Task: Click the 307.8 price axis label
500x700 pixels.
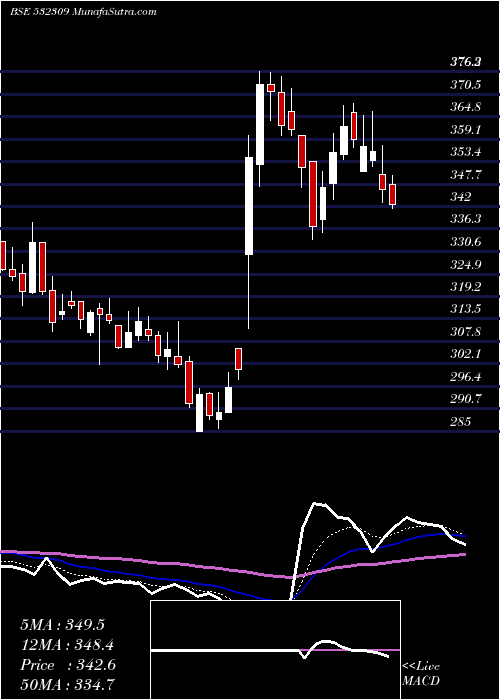Action: (x=466, y=332)
